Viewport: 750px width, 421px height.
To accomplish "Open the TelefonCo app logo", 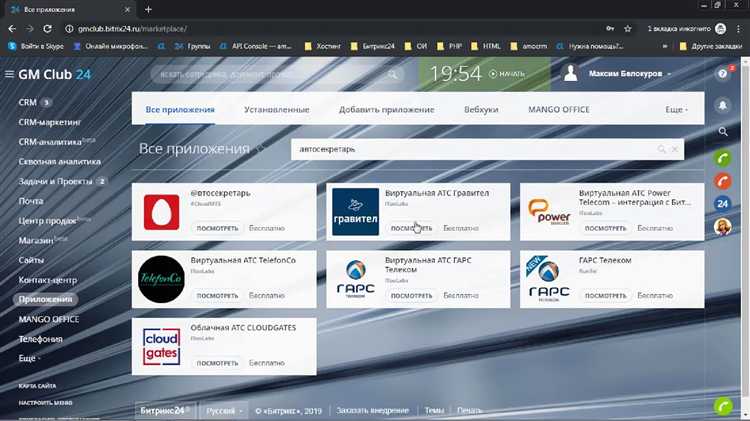I will coord(161,279).
